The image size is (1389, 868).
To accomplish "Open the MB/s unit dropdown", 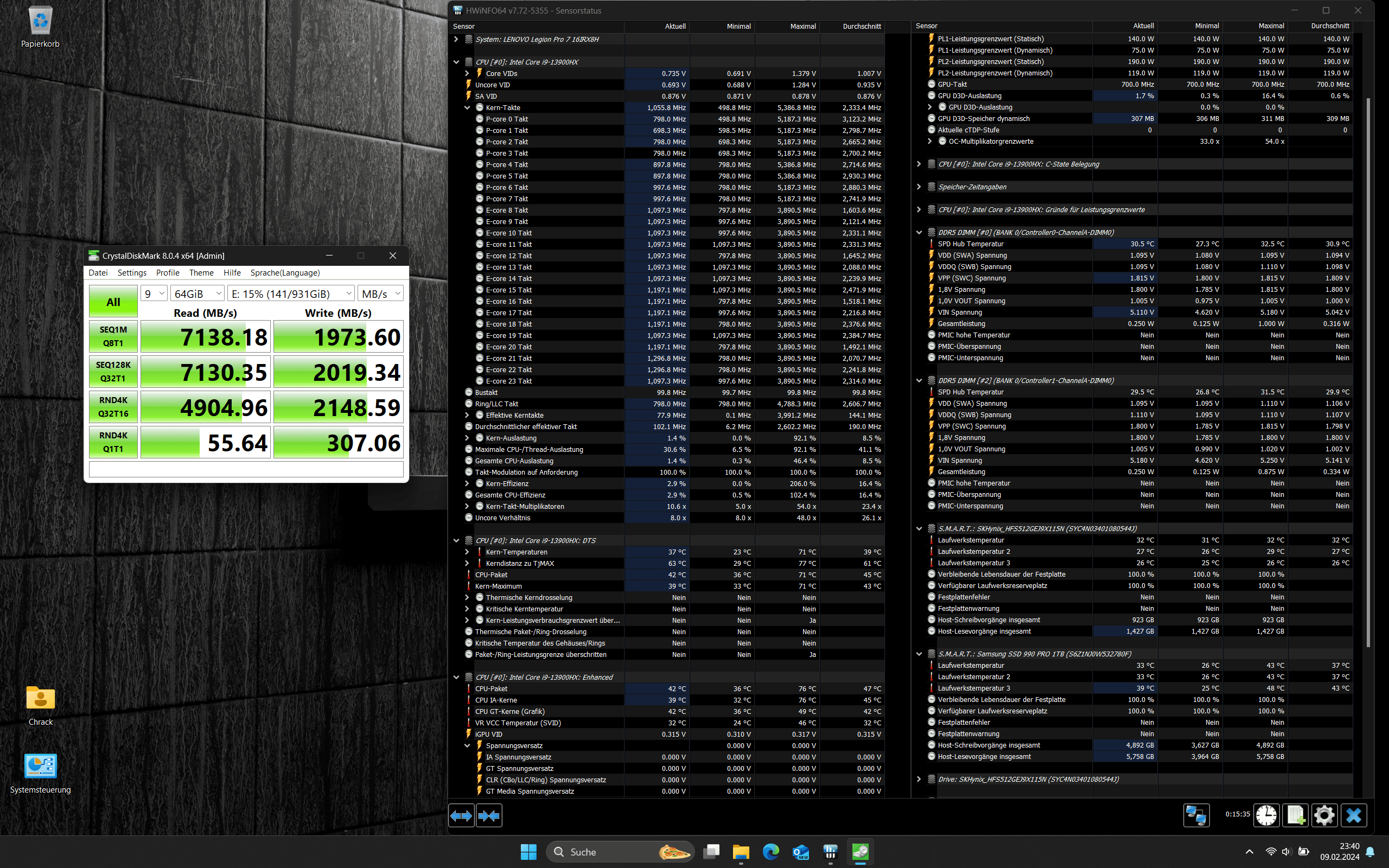I will coord(380,293).
